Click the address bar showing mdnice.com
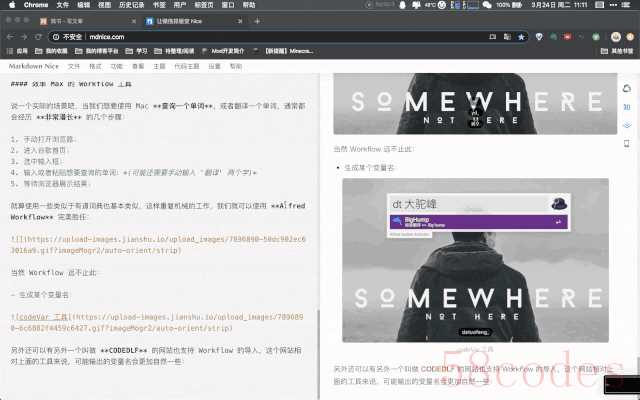Image resolution: width=640 pixels, height=400 pixels. point(250,35)
